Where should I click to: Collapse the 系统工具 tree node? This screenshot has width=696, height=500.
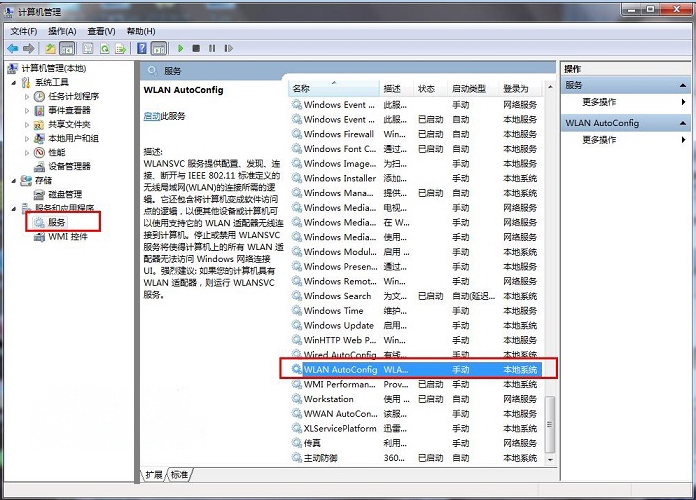(x=14, y=83)
